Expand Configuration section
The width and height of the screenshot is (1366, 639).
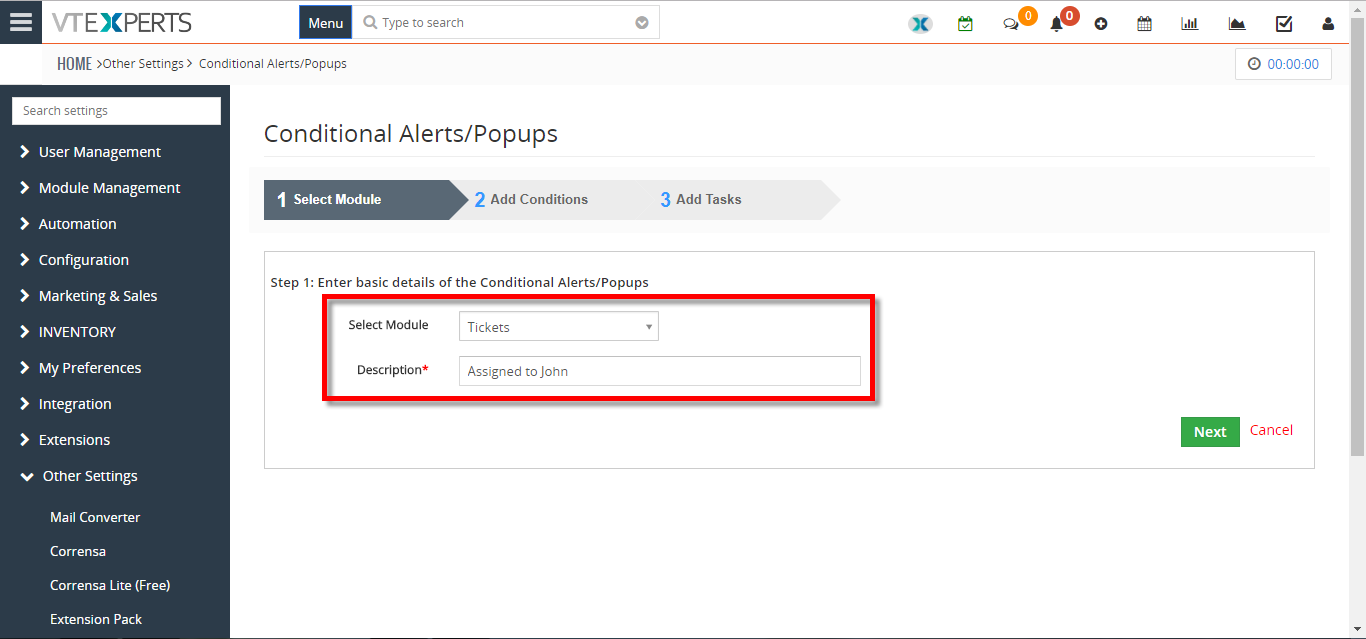pyautogui.click(x=84, y=260)
